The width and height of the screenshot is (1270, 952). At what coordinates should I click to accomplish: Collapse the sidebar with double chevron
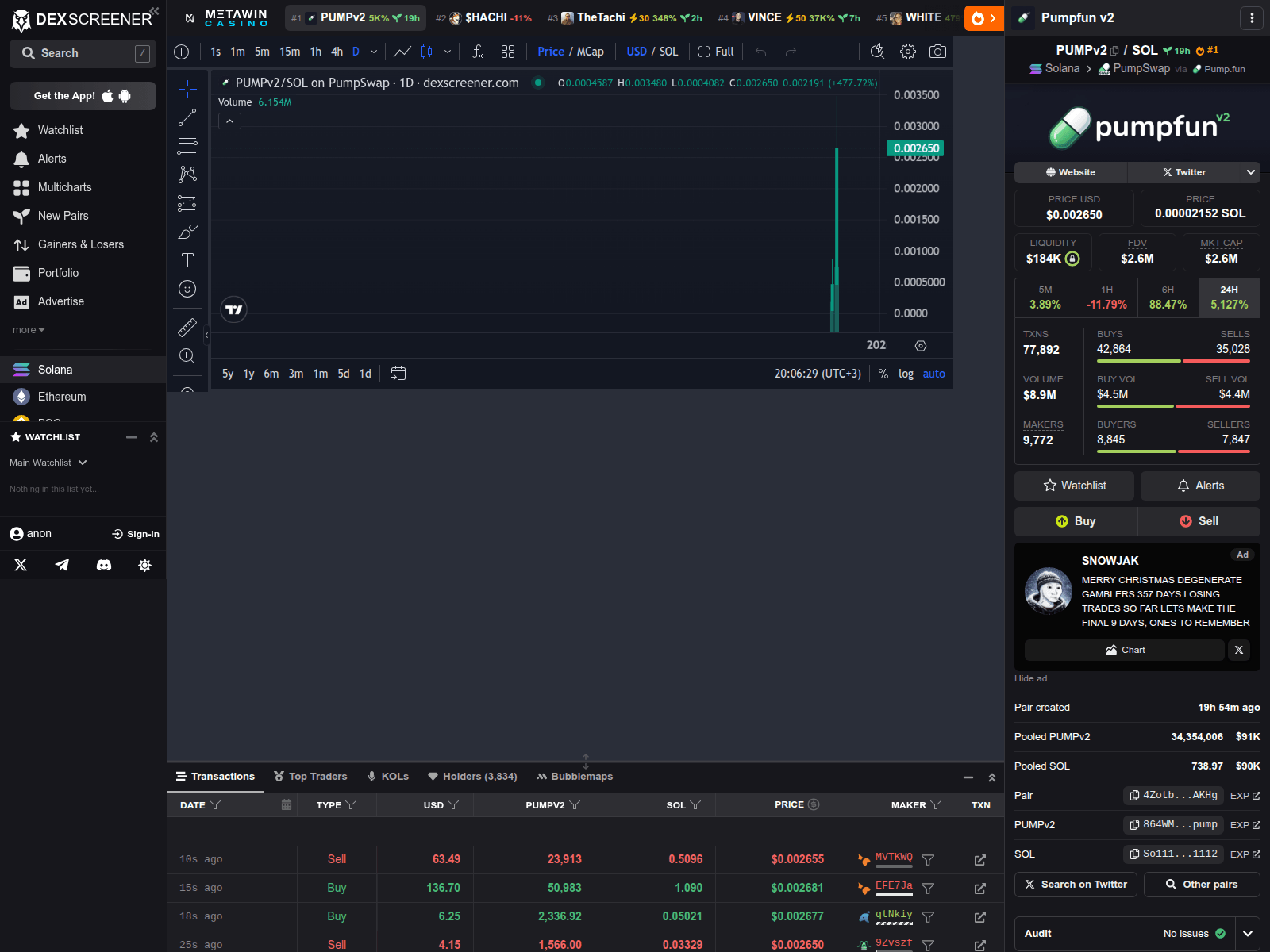[154, 11]
